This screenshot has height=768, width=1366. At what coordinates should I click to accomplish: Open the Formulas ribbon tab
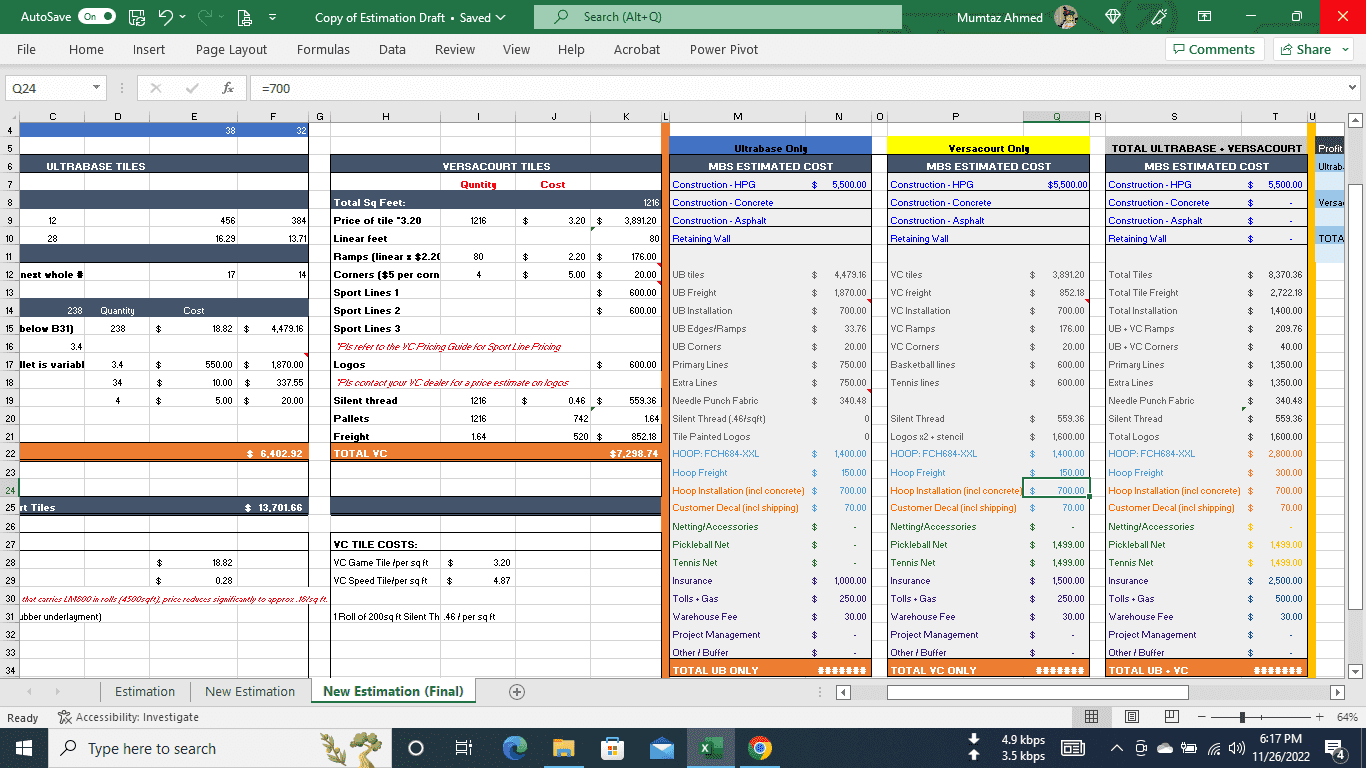(323, 49)
